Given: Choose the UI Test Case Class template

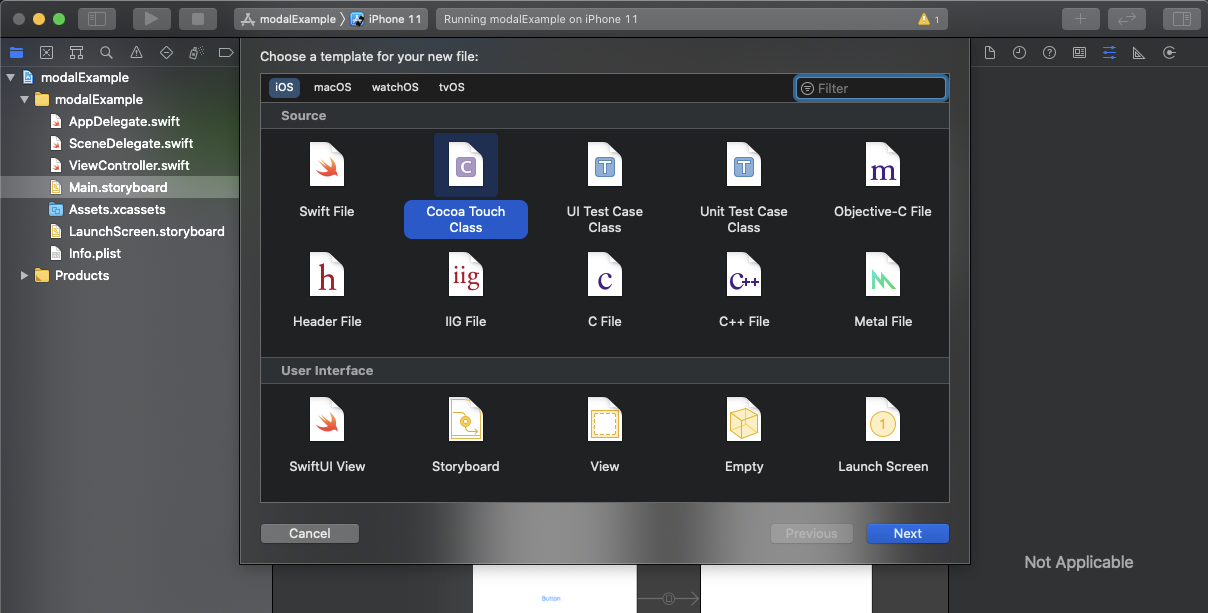Looking at the screenshot, I should (x=605, y=188).
